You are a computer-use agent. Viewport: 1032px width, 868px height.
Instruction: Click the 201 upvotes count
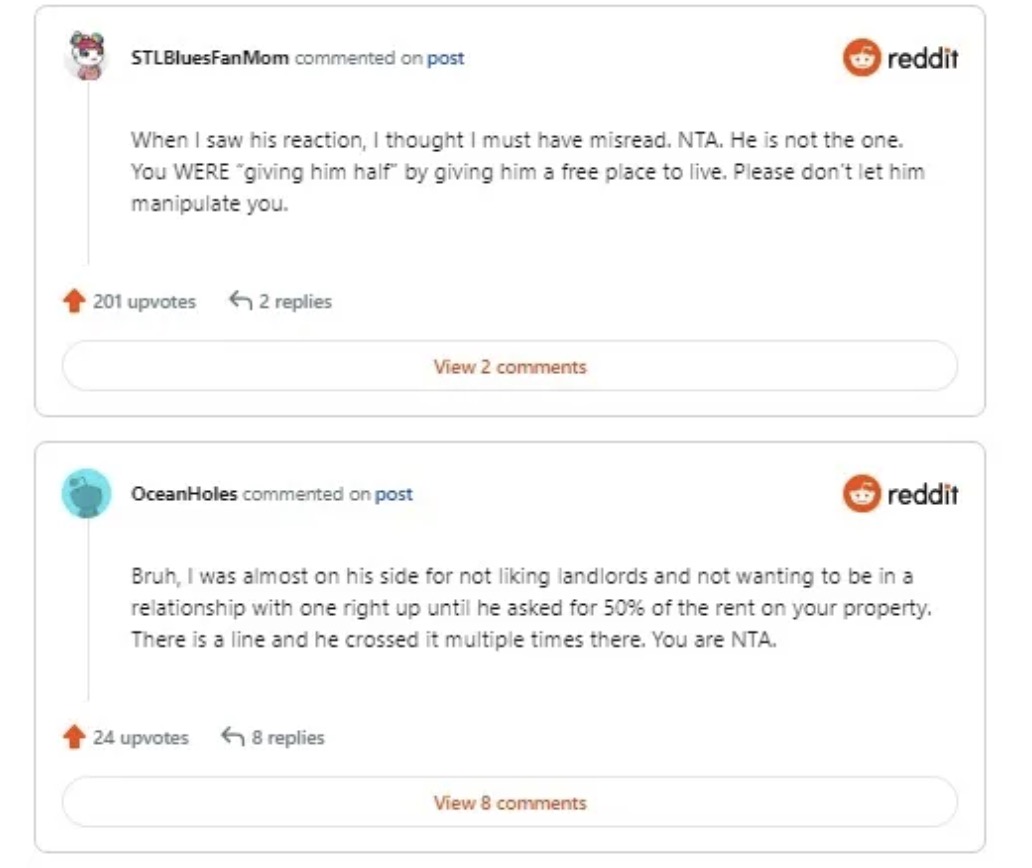tap(144, 301)
